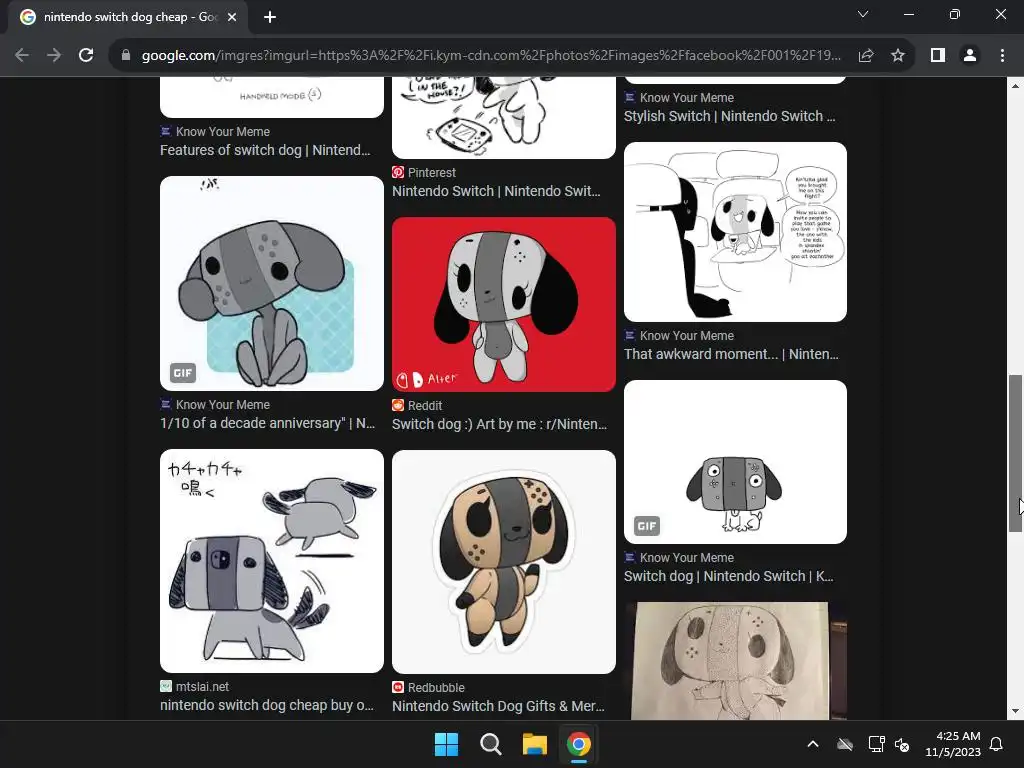The height and width of the screenshot is (768, 1024).
Task: Open mtslai.net 'nintendo switch dog cheap buy' link
Action: coord(267,705)
